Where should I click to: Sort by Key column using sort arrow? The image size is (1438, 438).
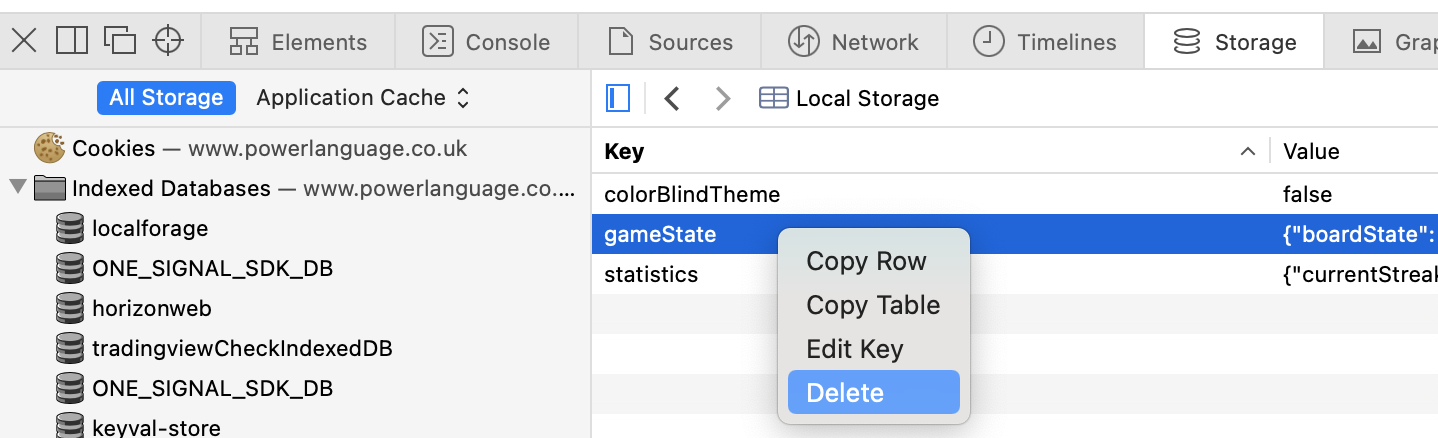click(x=1247, y=152)
